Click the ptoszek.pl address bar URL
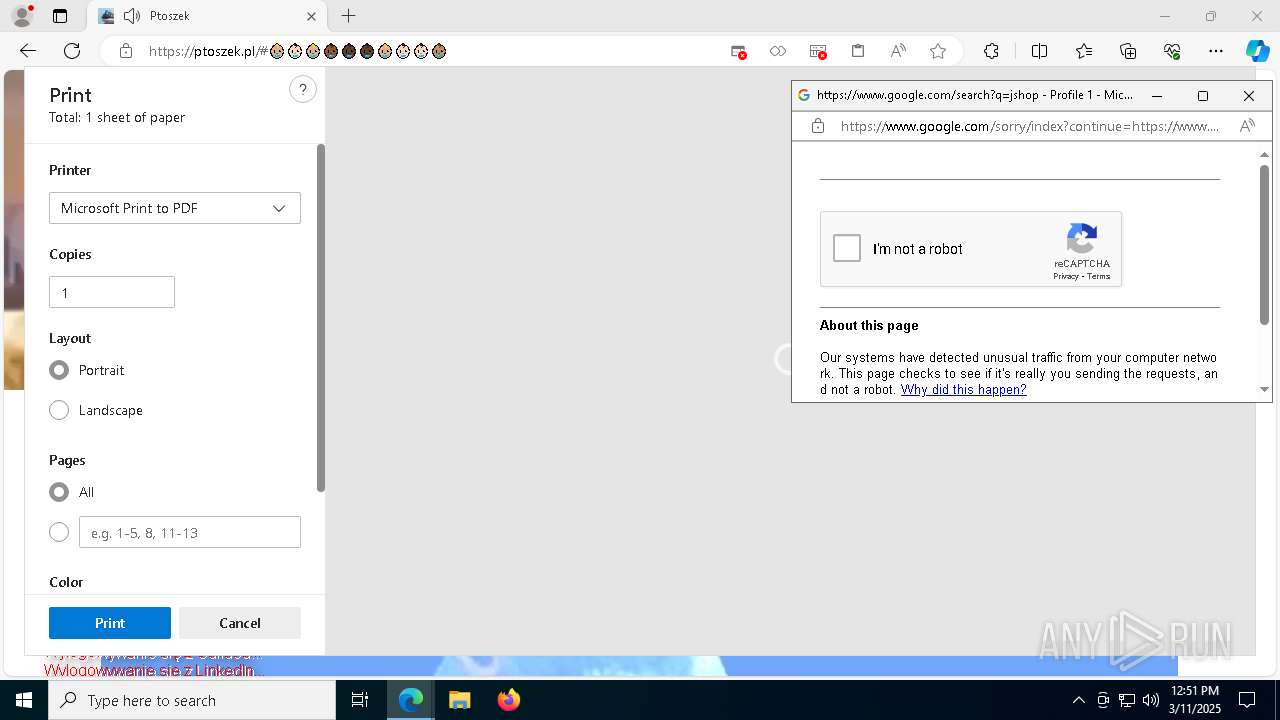The height and width of the screenshot is (720, 1280). pyautogui.click(x=297, y=51)
